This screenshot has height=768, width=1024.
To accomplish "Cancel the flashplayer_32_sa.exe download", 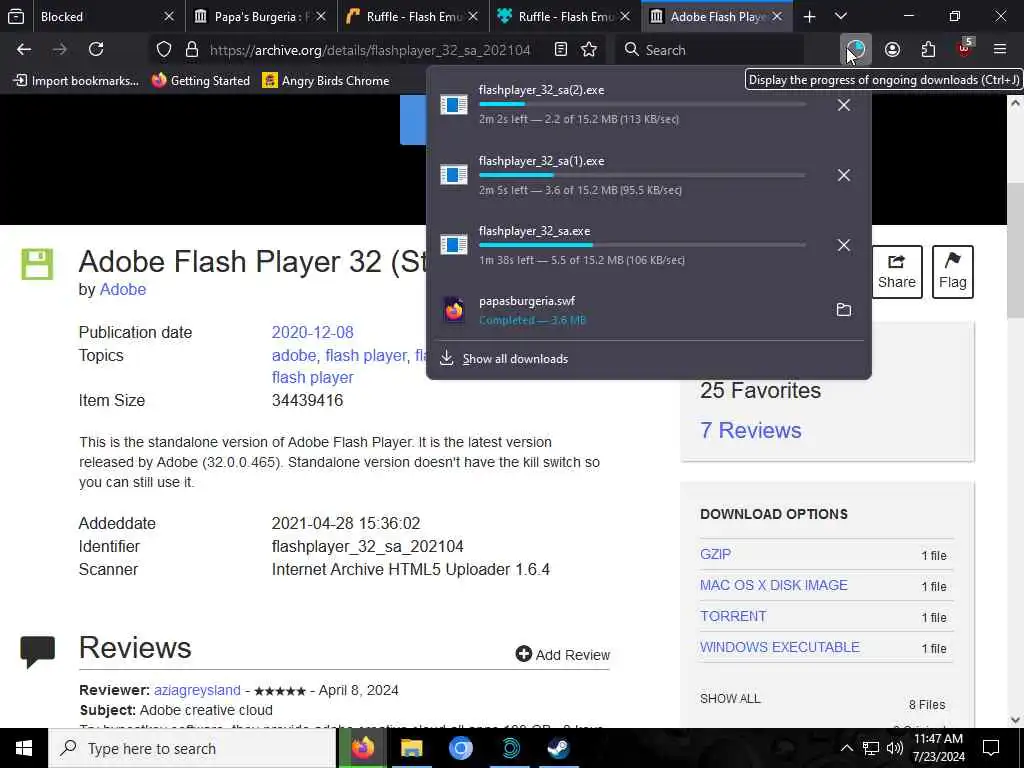I will pyautogui.click(x=844, y=245).
